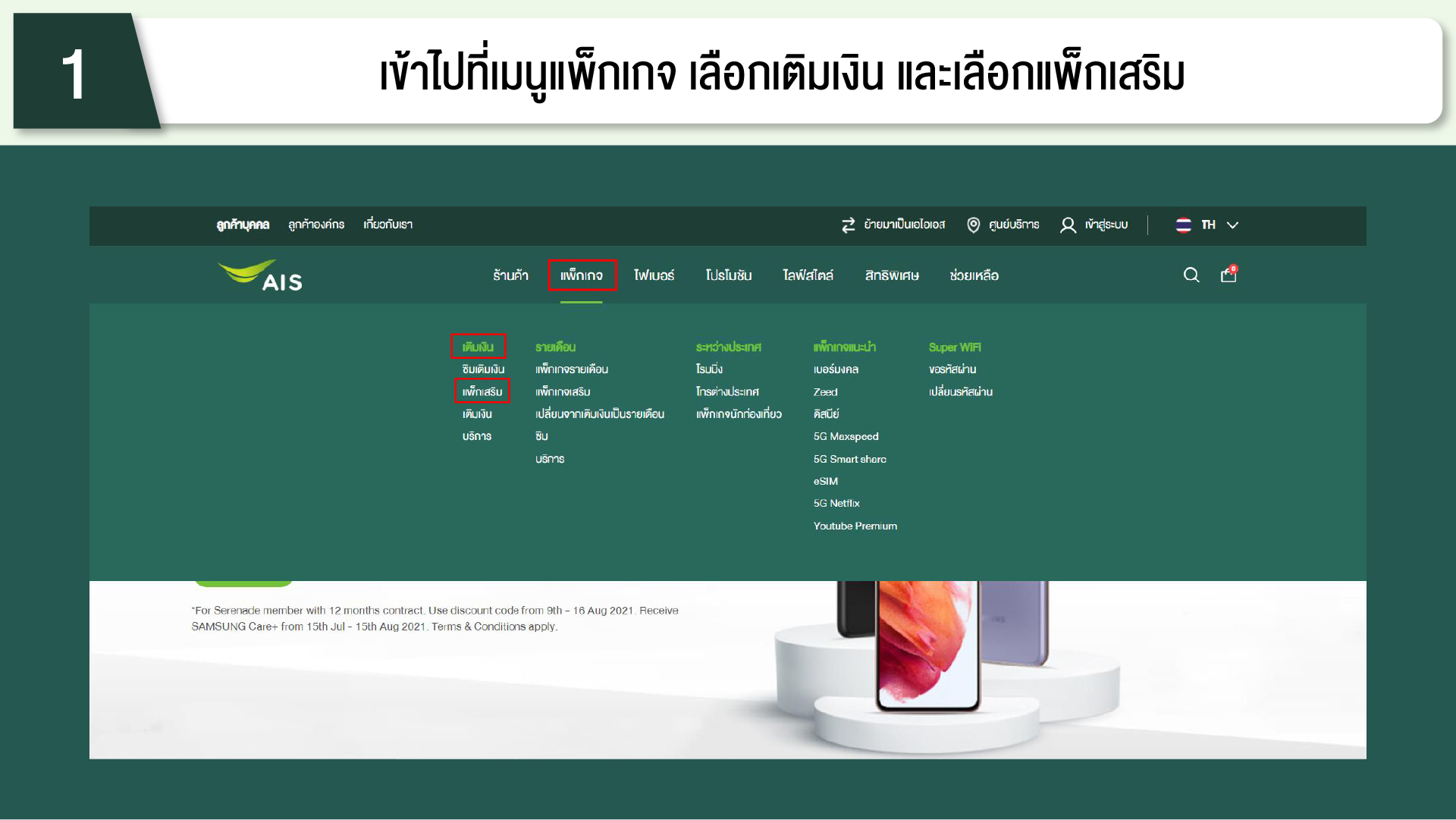Click the เติมเงin column heading เติมเงิน
1456x820 pixels.
(x=478, y=347)
